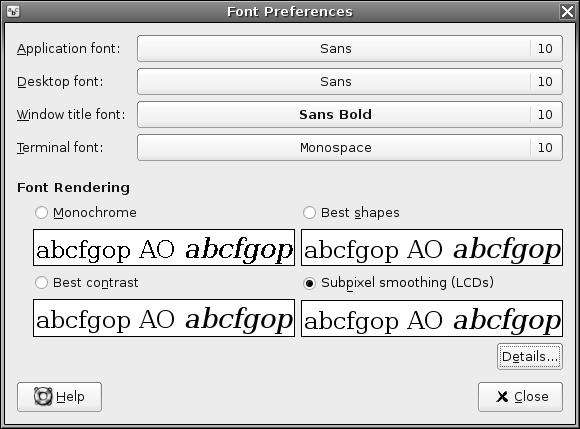The image size is (580, 429).
Task: Choose Best contrast rendering
Action: 41,283
